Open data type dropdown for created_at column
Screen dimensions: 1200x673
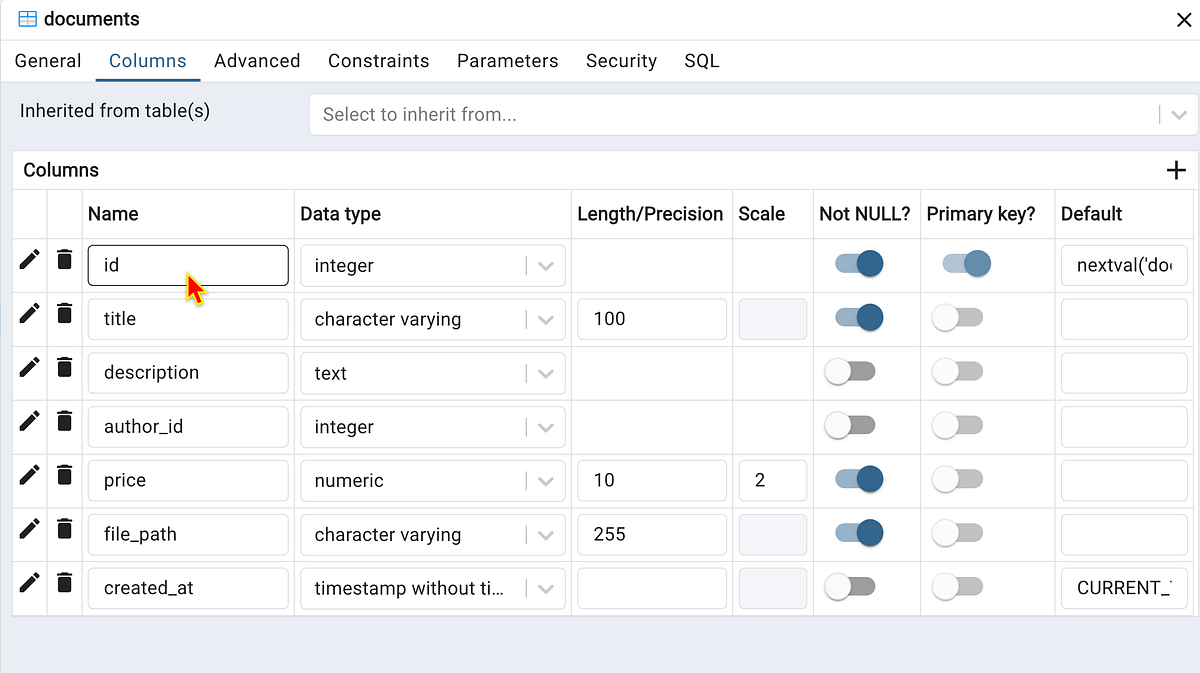545,589
